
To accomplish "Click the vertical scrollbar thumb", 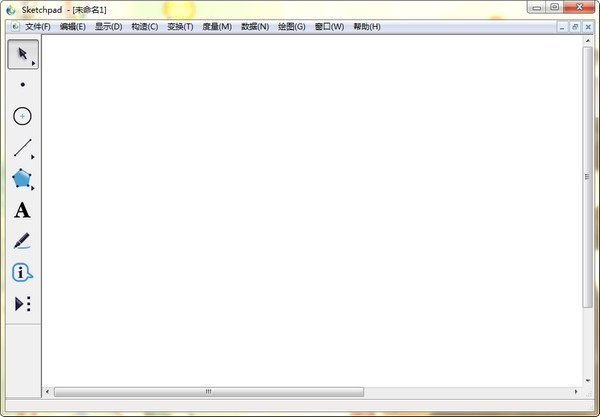I will (587, 175).
